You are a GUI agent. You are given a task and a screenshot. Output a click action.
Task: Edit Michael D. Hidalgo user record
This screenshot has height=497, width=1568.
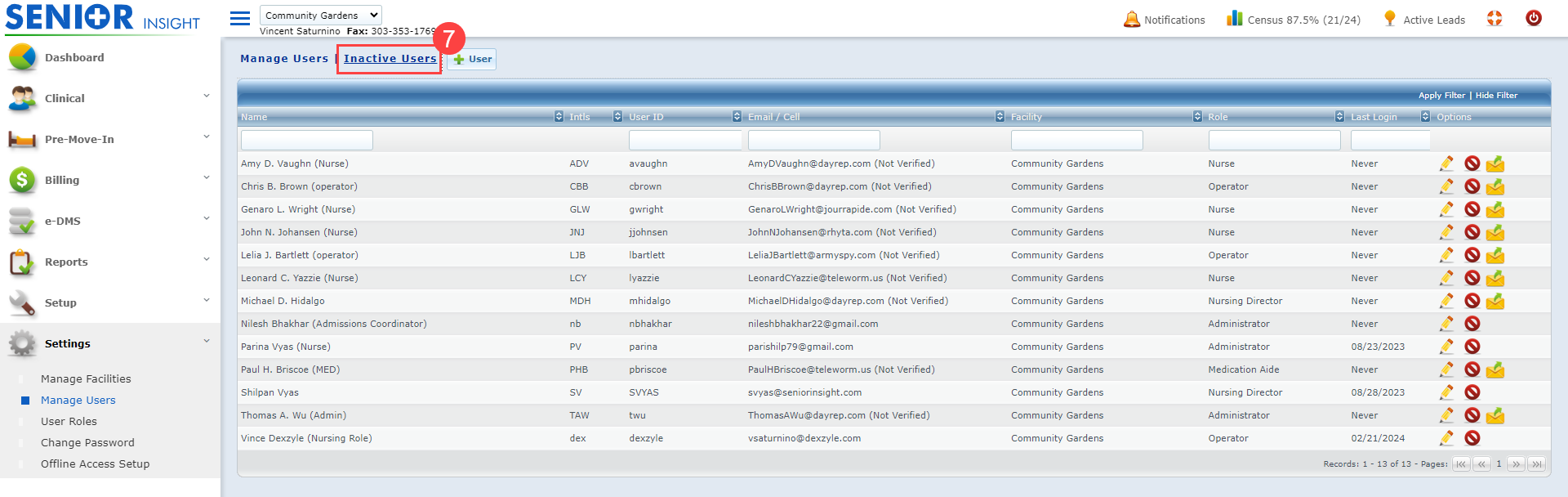click(x=1446, y=301)
